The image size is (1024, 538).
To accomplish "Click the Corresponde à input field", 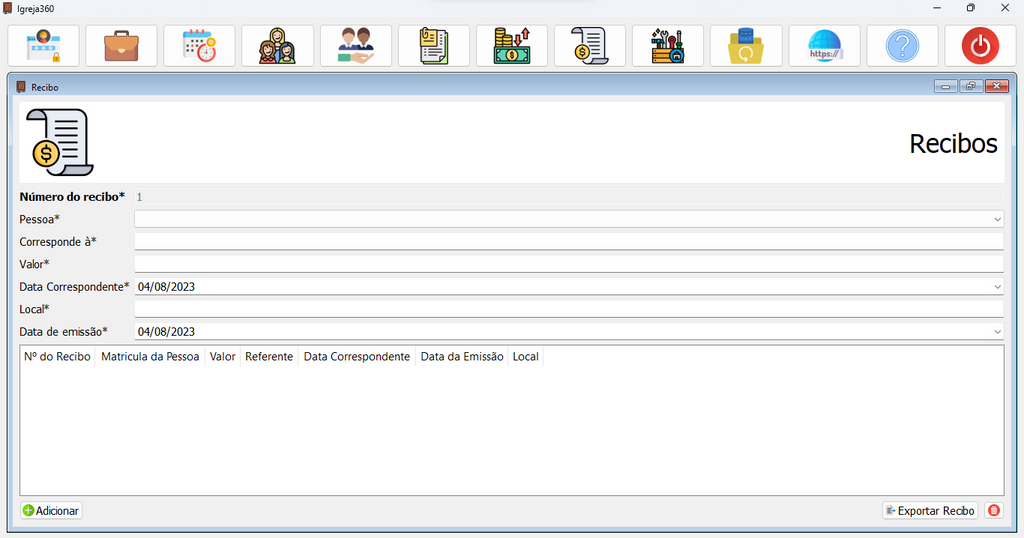I will [569, 242].
